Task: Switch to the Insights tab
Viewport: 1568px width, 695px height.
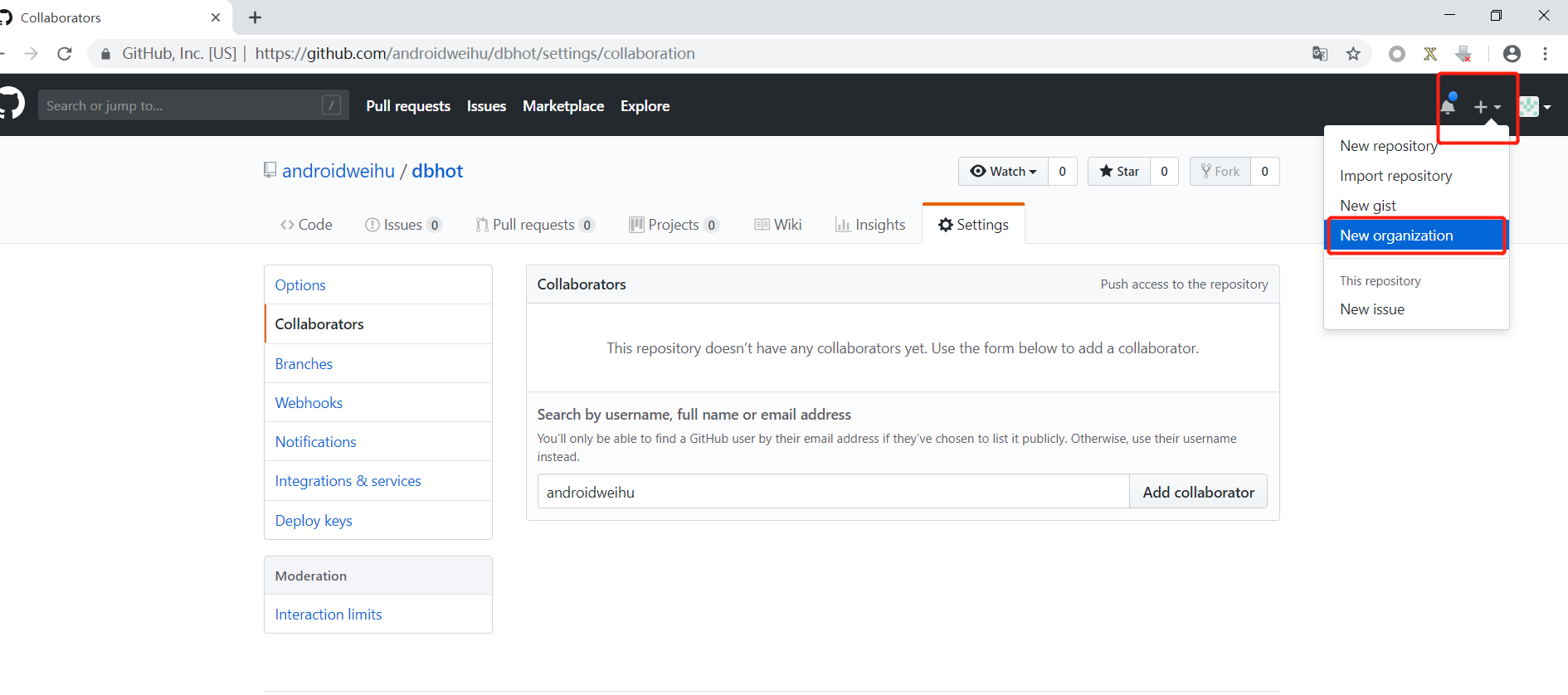Action: click(870, 225)
